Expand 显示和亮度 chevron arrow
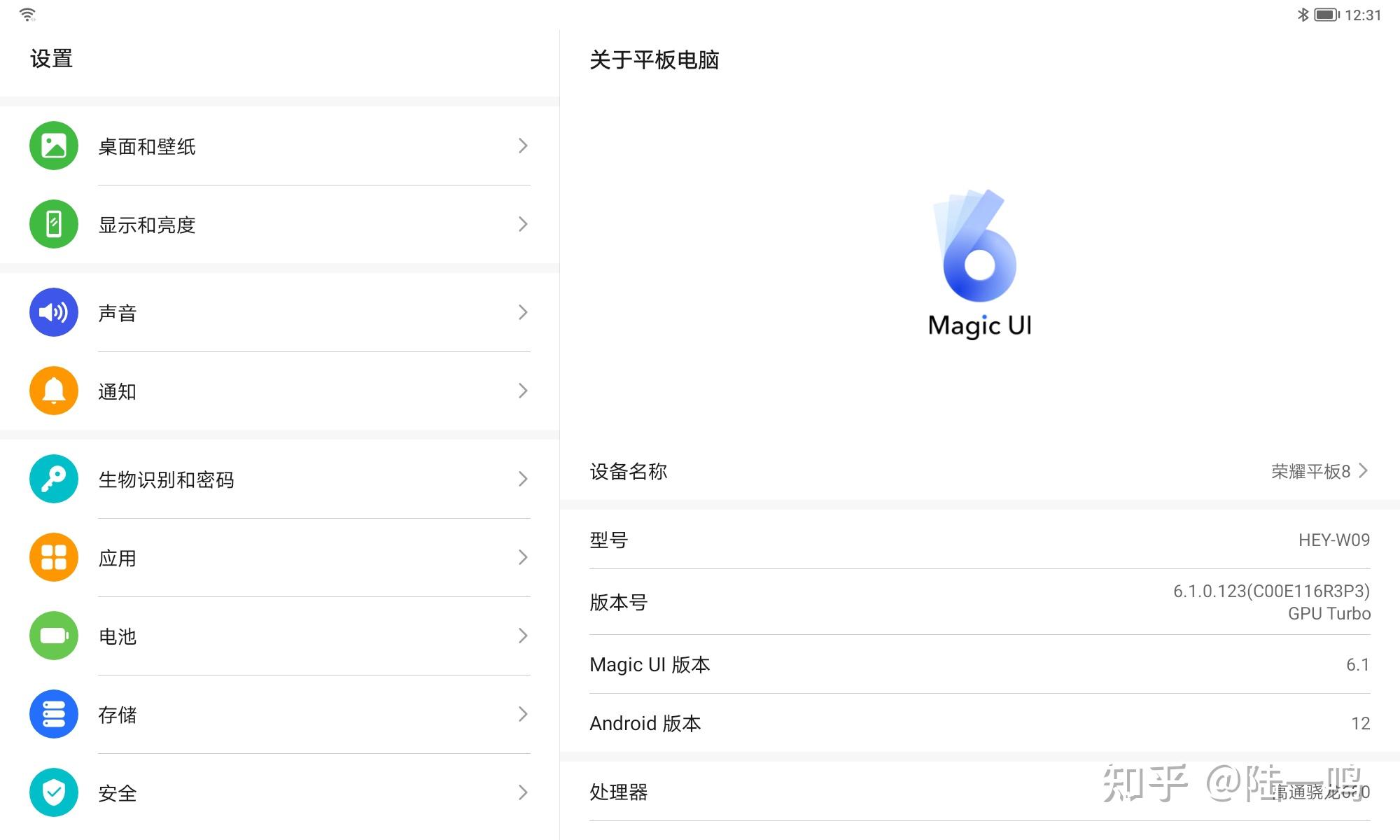 [x=523, y=224]
